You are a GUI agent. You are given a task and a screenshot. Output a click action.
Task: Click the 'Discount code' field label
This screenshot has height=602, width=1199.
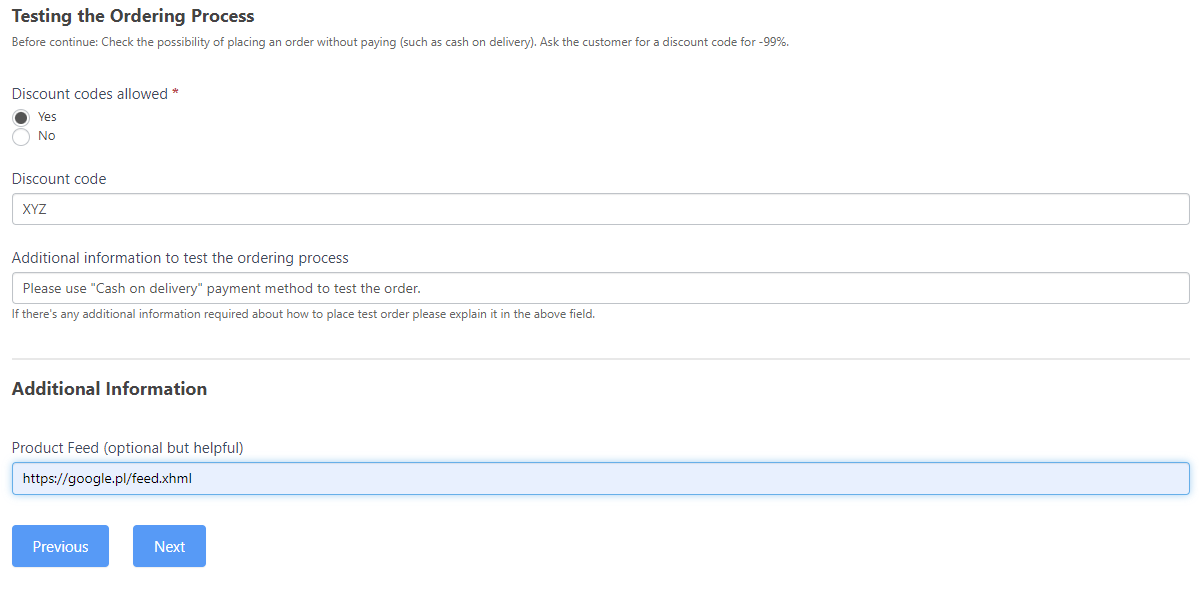[x=59, y=179]
